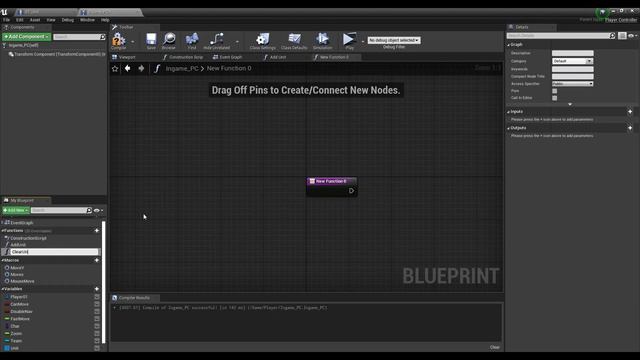
Task: Open the debug object selection dropdown
Action: point(394,40)
